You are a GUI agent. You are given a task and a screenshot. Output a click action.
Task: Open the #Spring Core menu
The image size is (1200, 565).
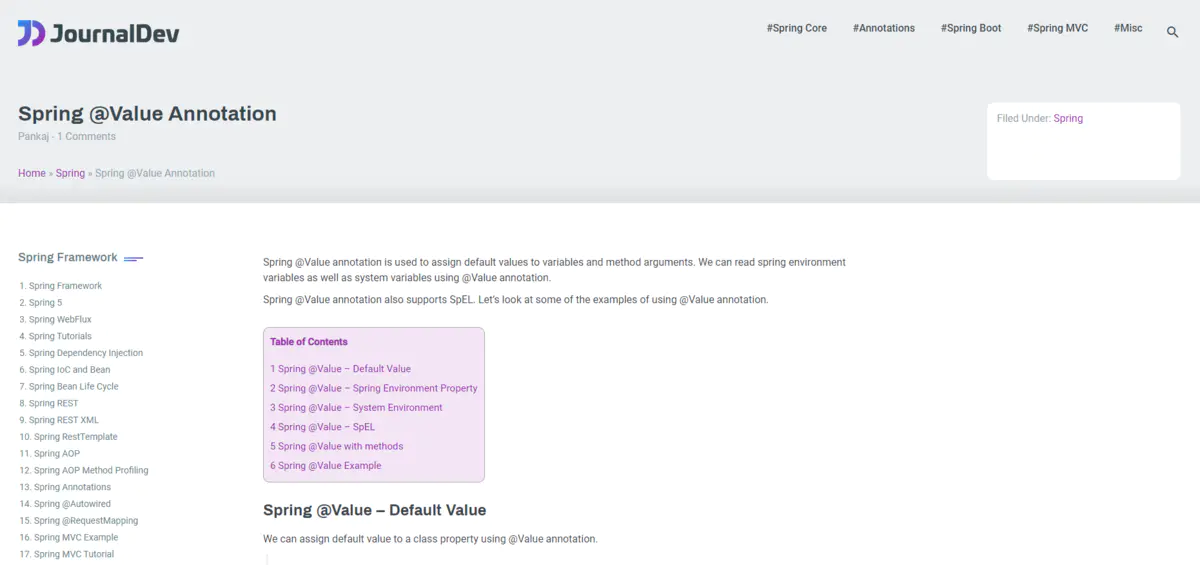(x=797, y=28)
